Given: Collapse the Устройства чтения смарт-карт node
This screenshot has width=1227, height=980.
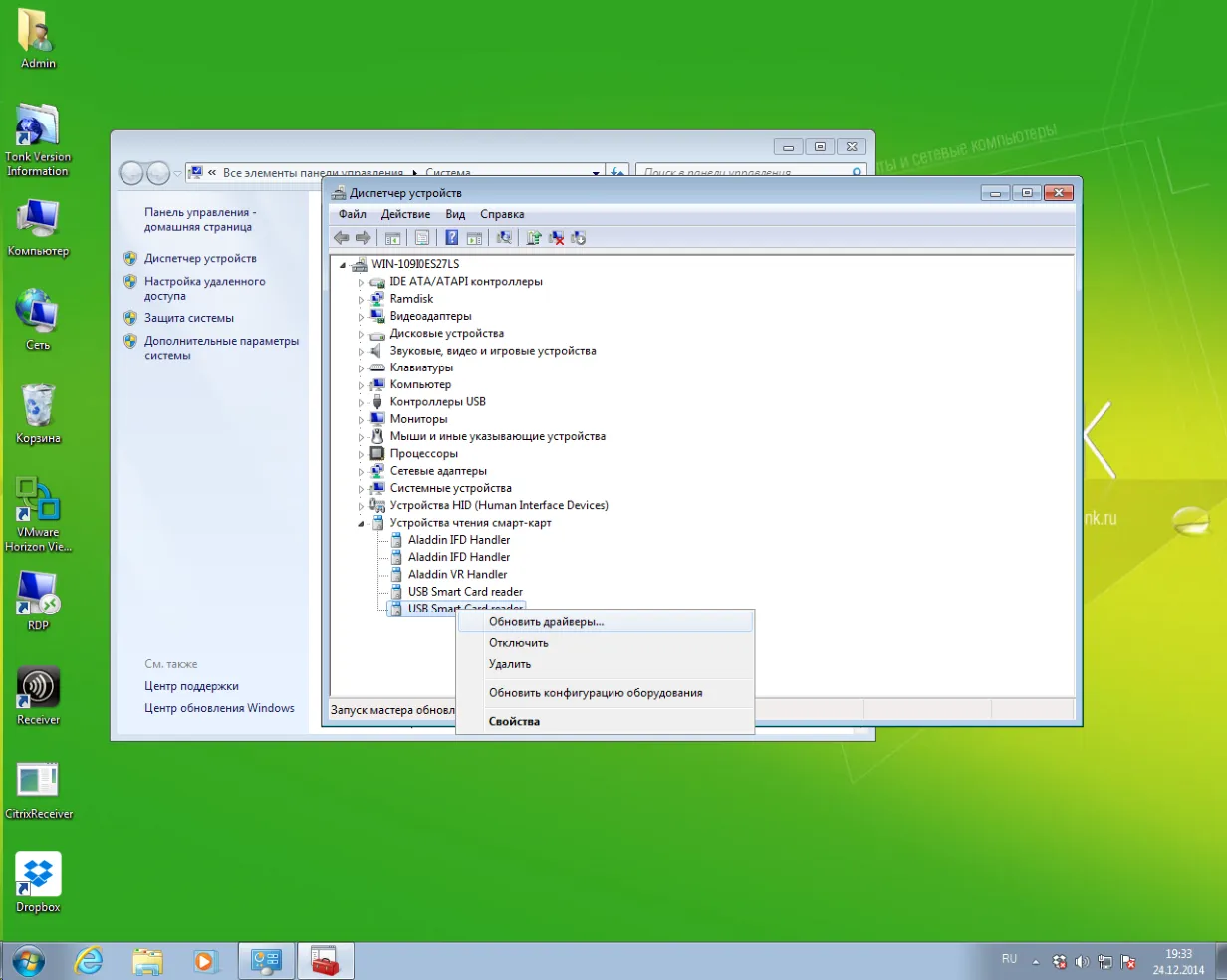Looking at the screenshot, I should [363, 524].
